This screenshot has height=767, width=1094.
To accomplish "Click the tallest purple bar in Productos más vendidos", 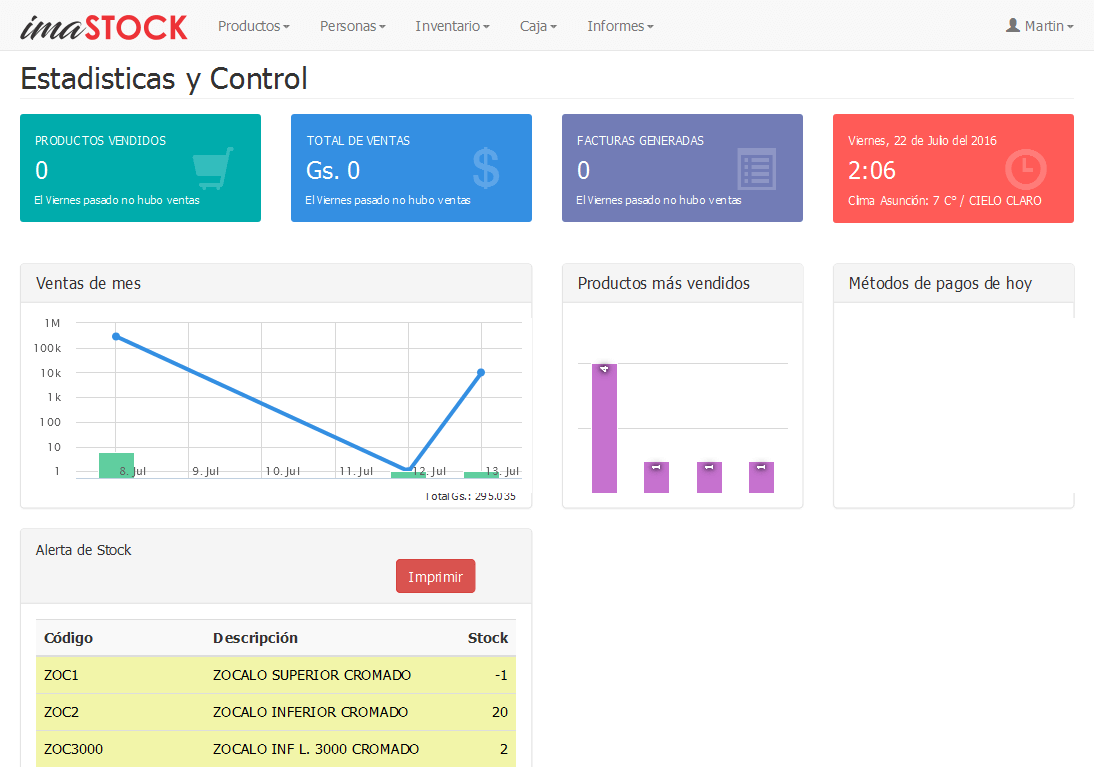I will pyautogui.click(x=604, y=430).
